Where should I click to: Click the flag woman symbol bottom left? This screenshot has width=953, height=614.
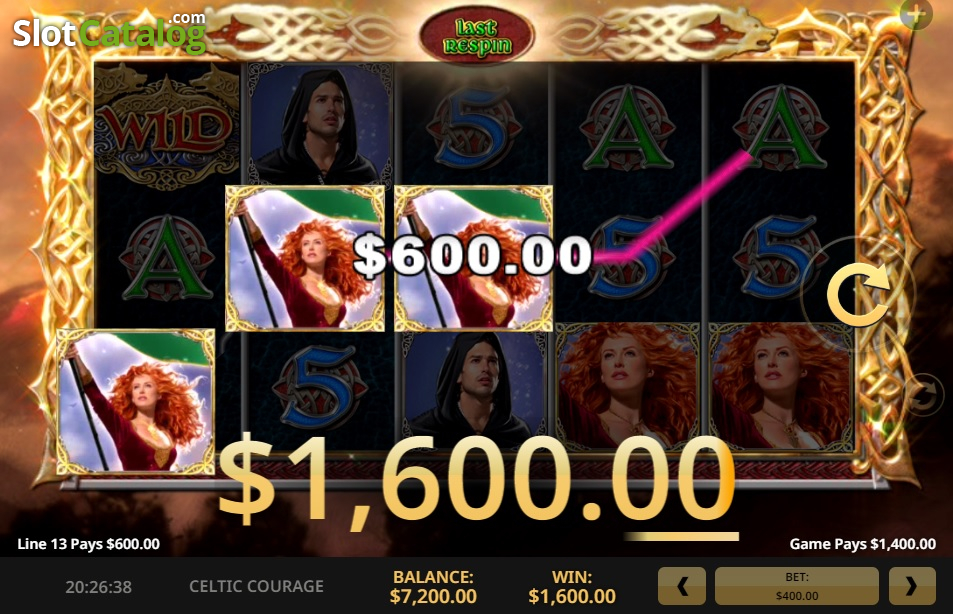coord(136,401)
